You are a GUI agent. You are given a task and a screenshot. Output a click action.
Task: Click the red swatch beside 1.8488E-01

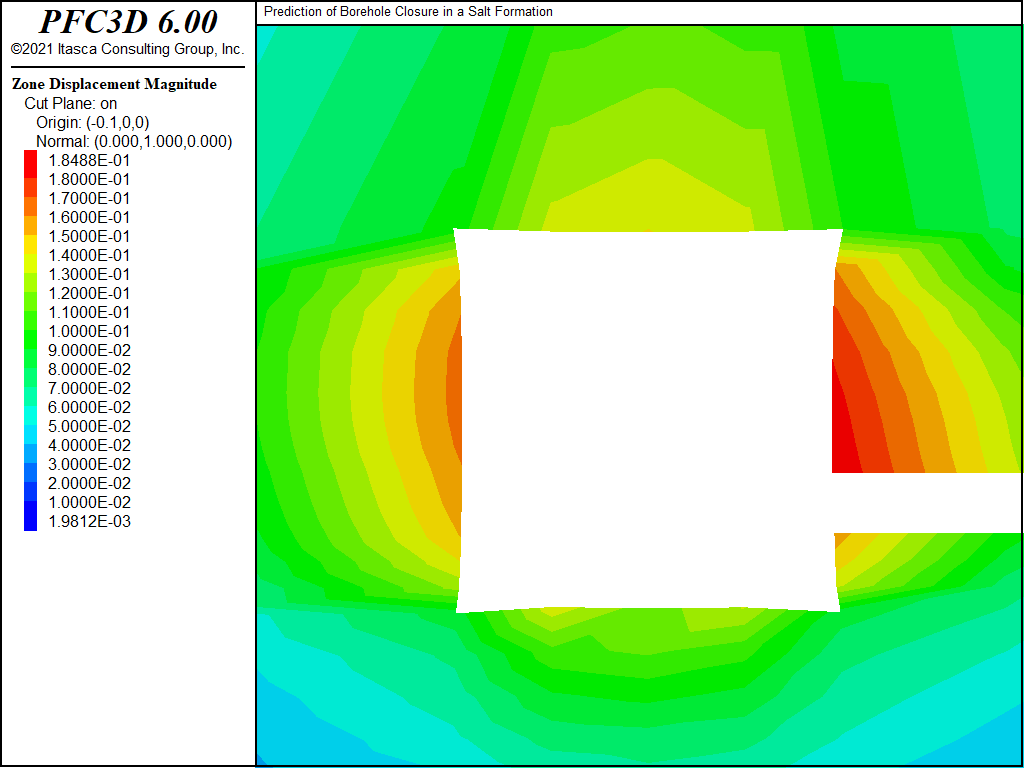pyautogui.click(x=31, y=164)
